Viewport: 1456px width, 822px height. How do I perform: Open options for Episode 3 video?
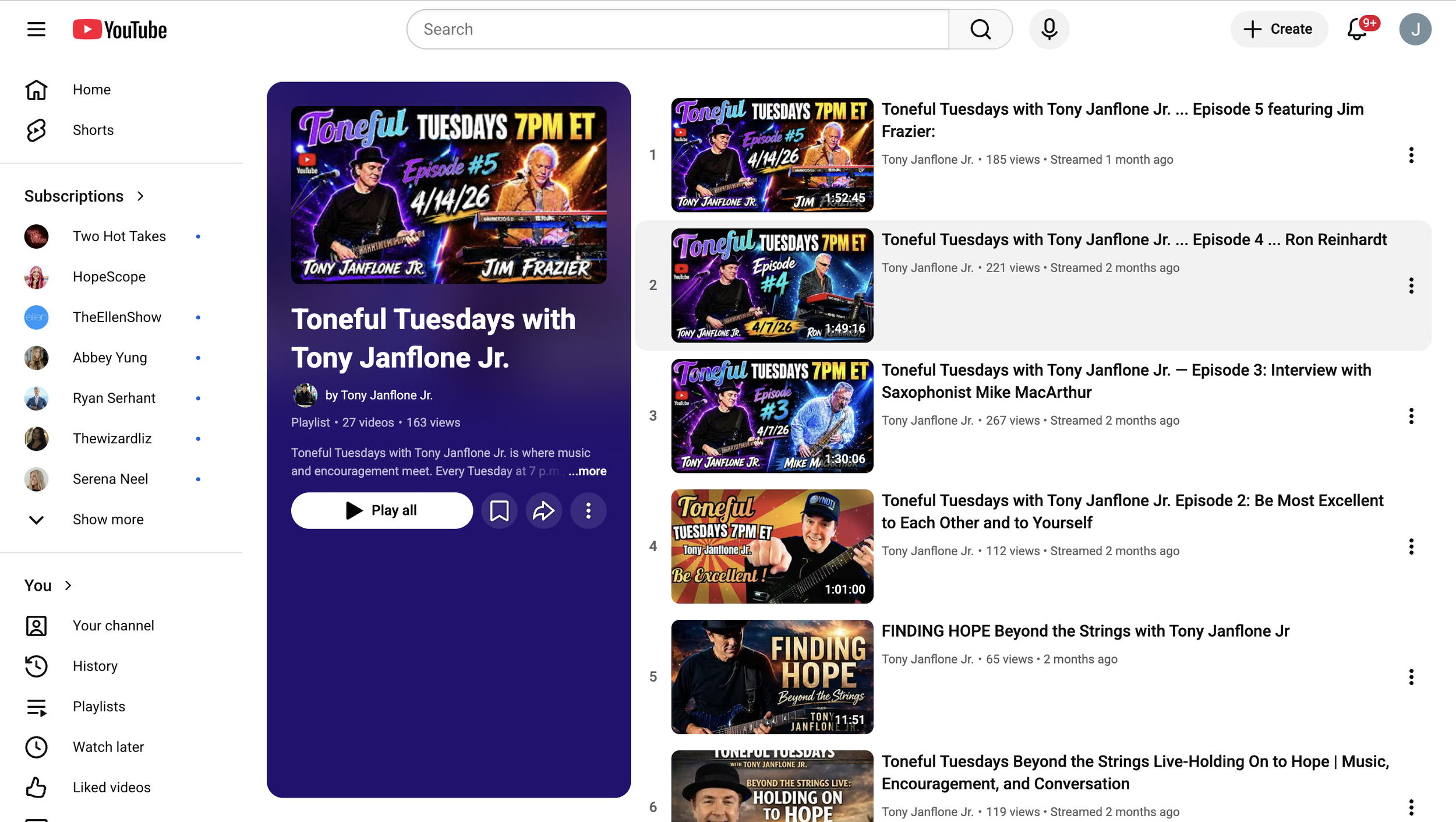[x=1411, y=416]
